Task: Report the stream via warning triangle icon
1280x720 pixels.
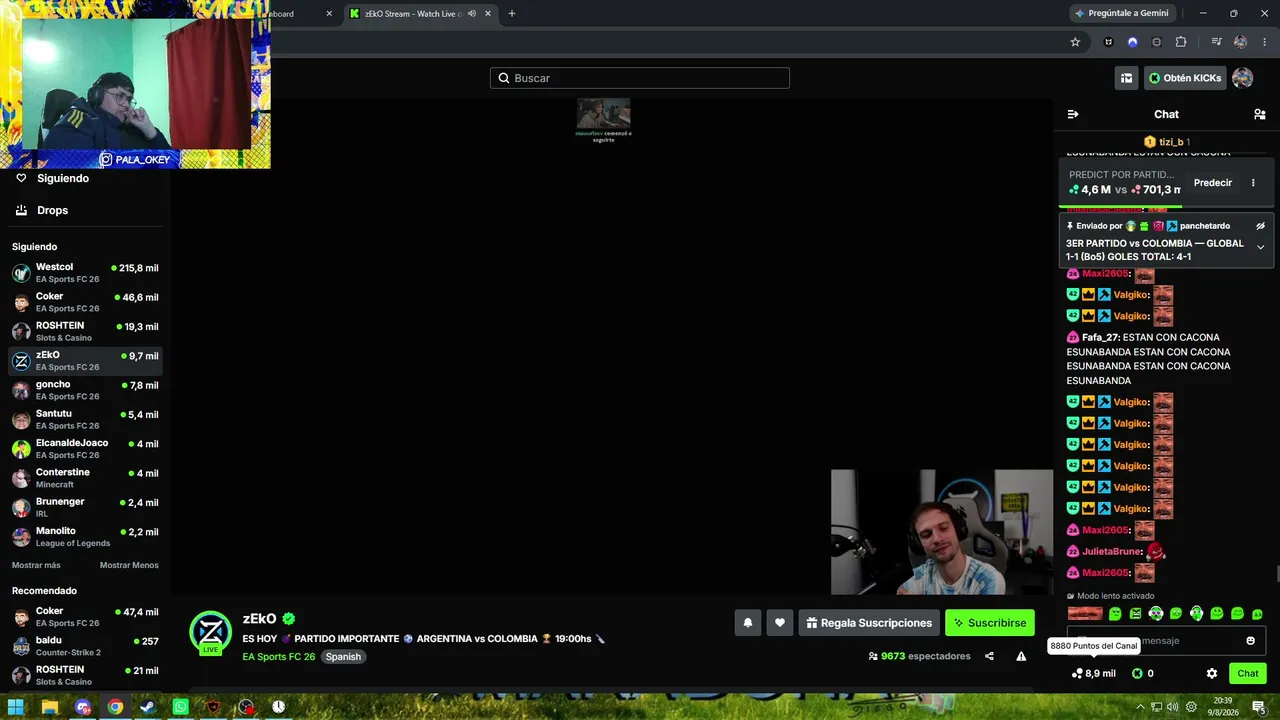Action: (x=1021, y=656)
